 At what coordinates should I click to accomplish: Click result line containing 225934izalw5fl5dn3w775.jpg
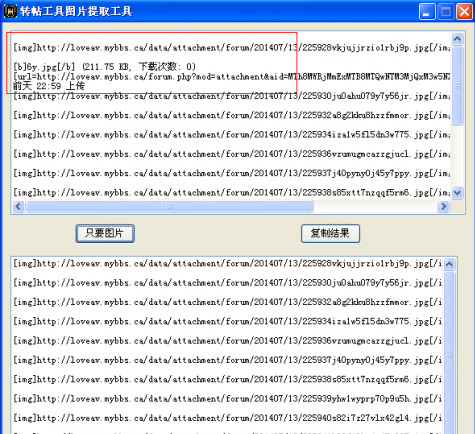pyautogui.click(x=227, y=322)
